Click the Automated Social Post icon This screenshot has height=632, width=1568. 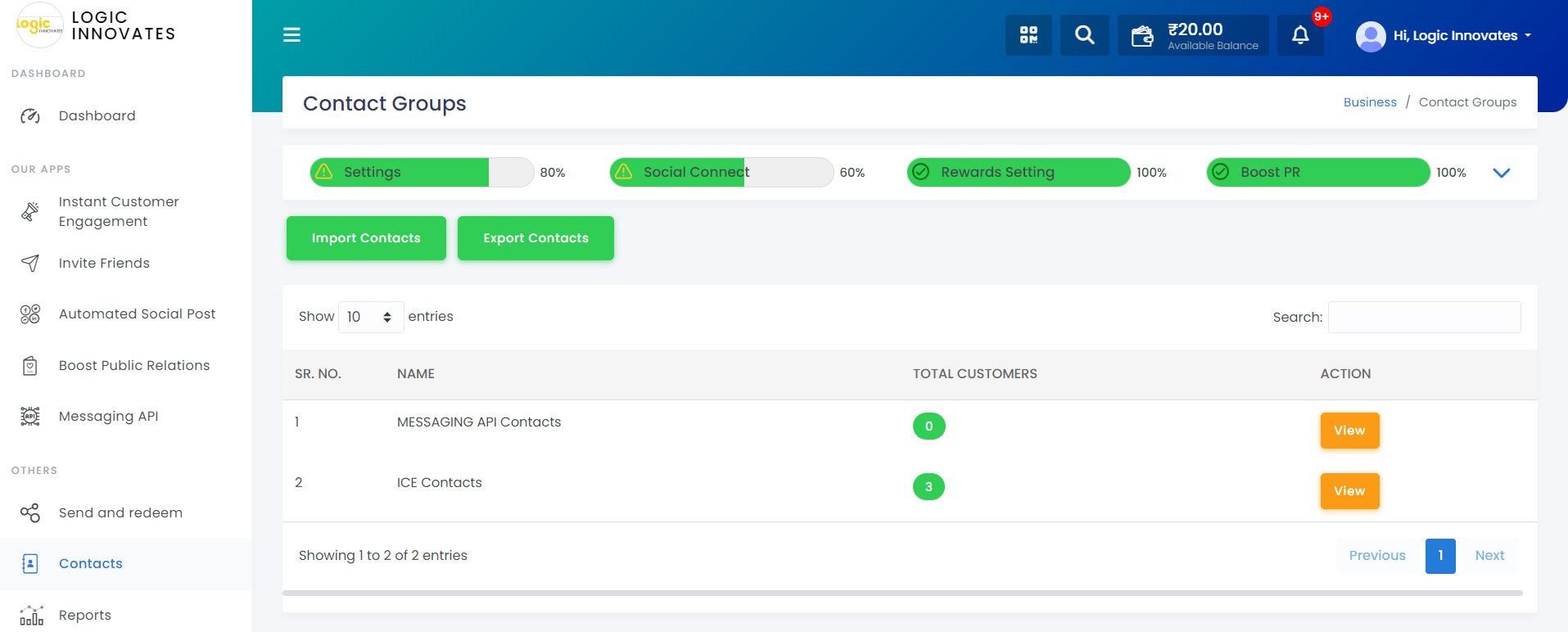tap(30, 314)
